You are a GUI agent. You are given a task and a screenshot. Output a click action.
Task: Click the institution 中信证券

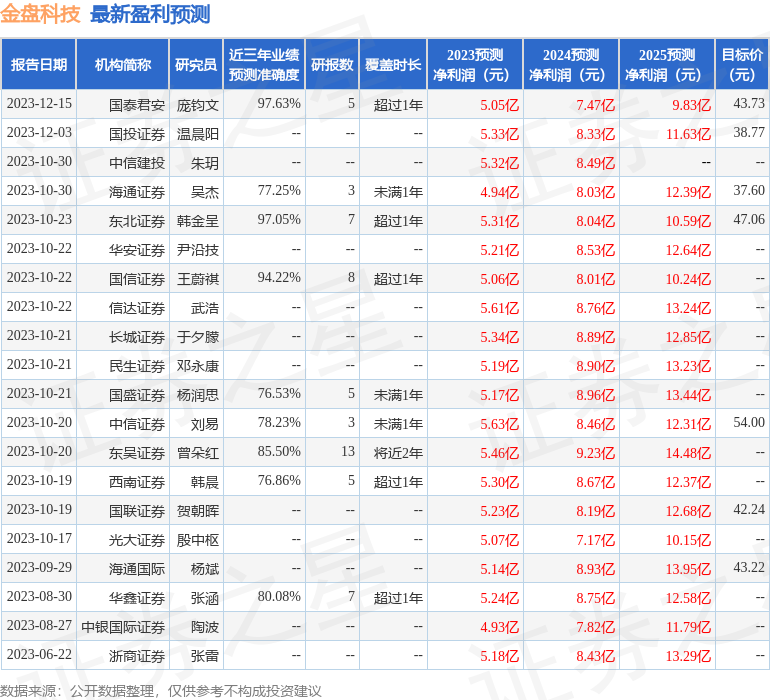click(137, 424)
